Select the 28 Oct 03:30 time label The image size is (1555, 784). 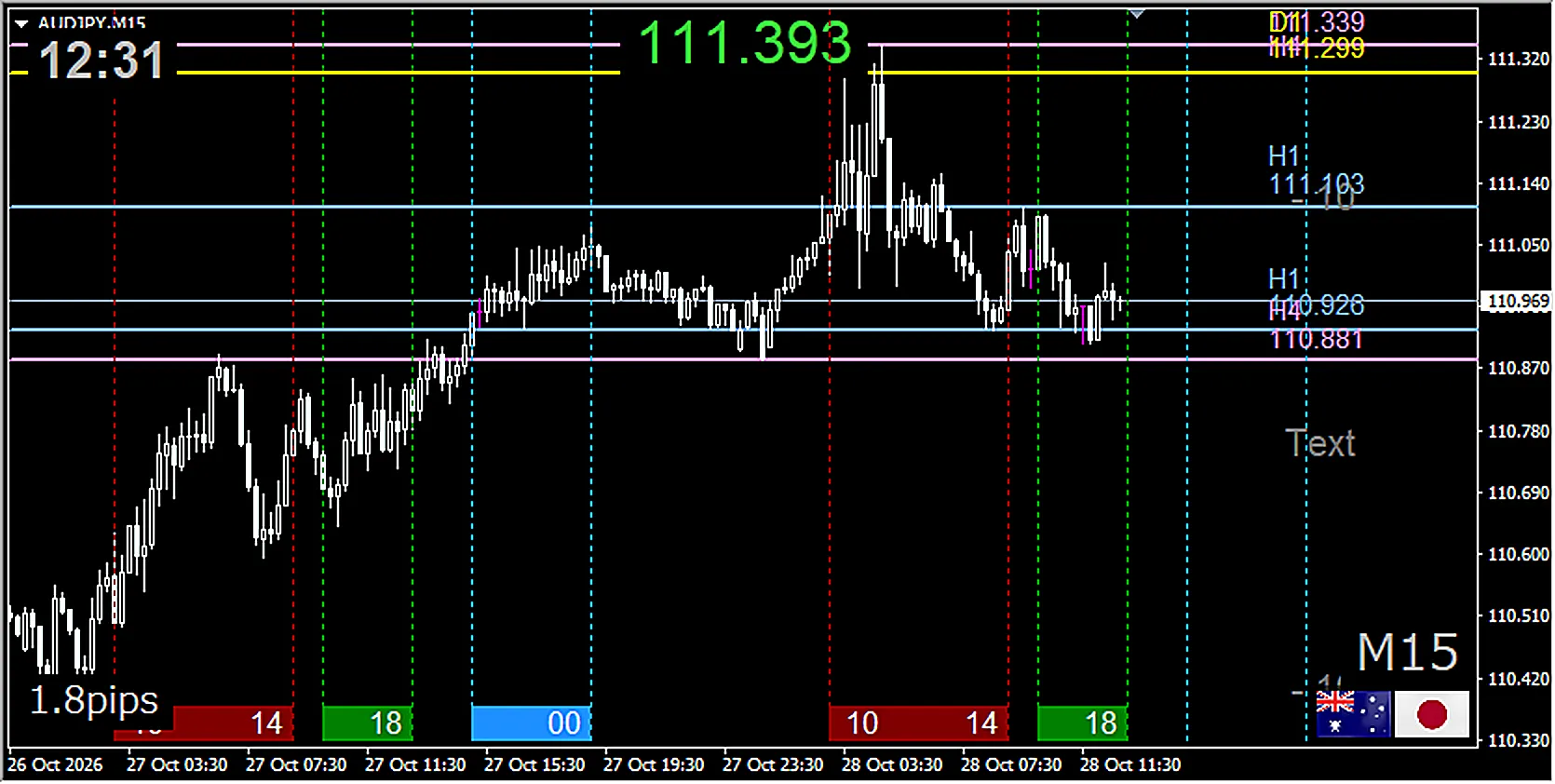click(892, 764)
